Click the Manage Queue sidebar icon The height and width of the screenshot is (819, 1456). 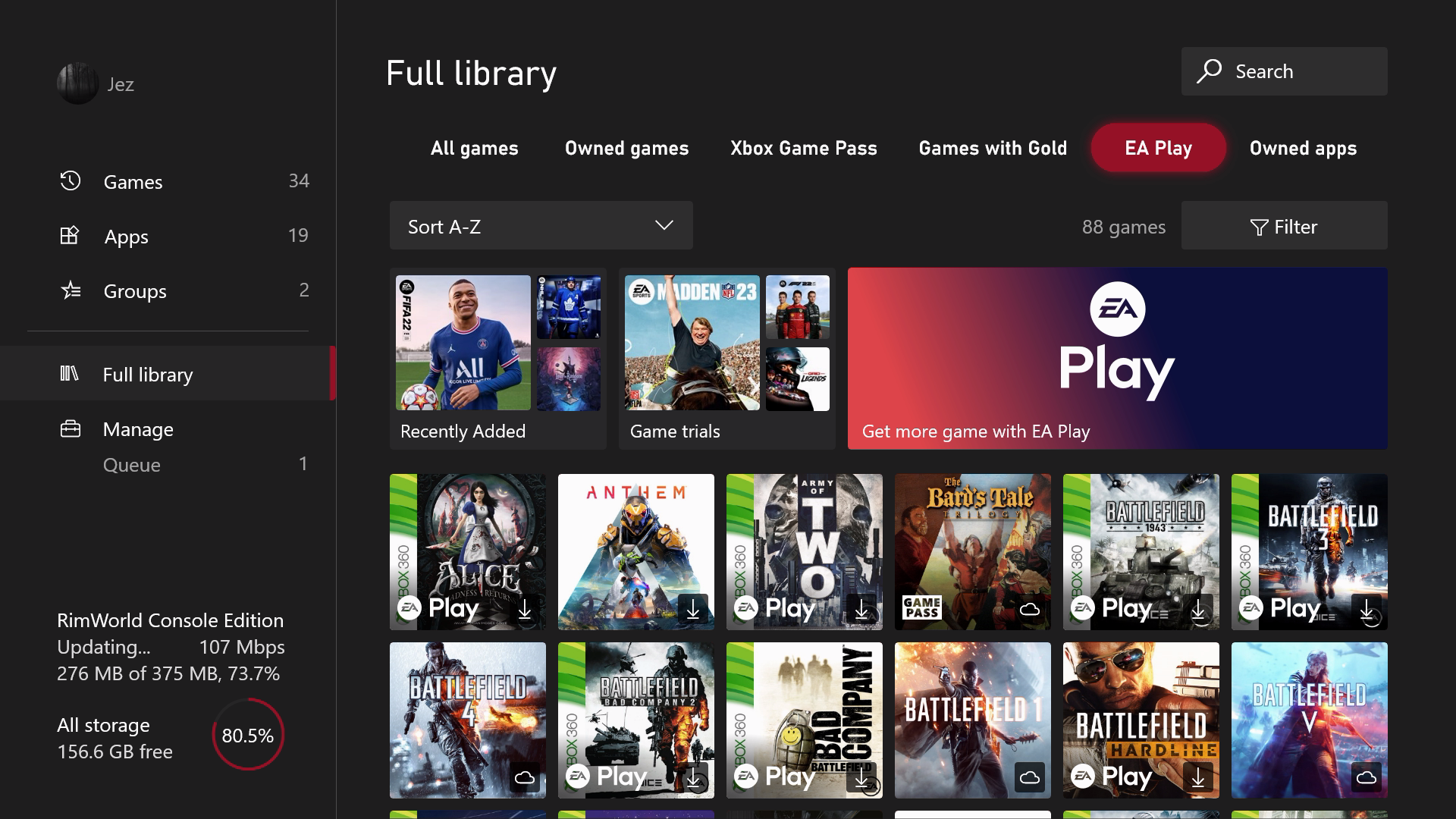pyautogui.click(x=132, y=463)
